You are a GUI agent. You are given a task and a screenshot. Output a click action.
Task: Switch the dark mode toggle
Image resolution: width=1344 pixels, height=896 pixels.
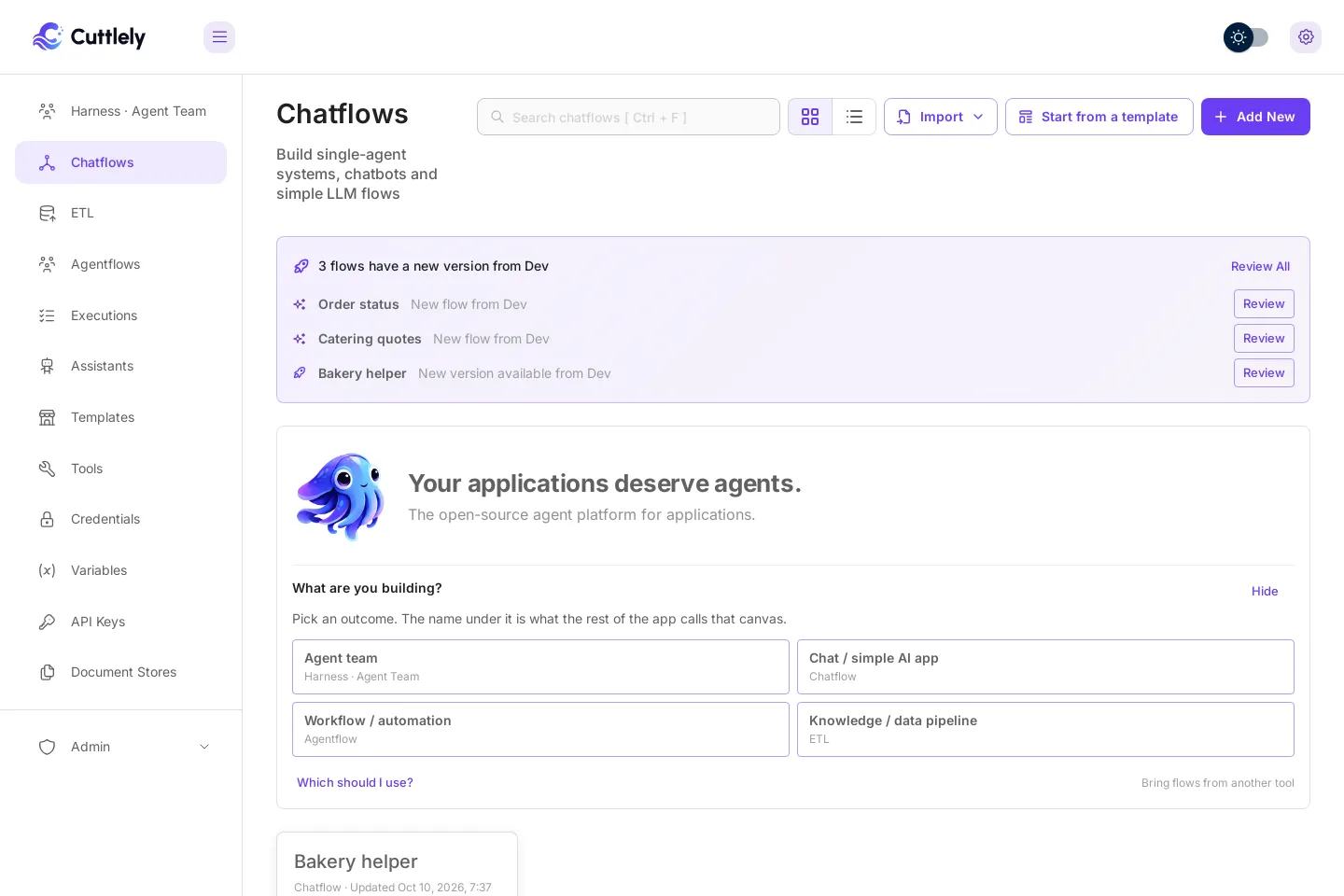[1246, 37]
